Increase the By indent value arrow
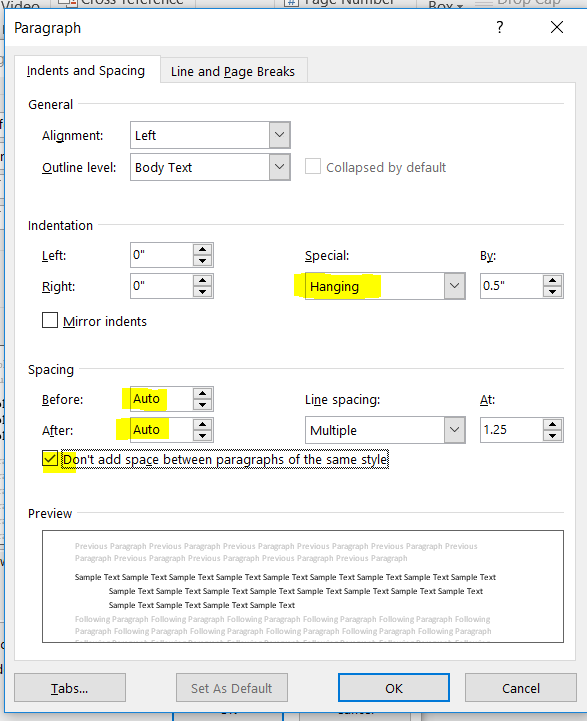587x721 pixels. 552,280
